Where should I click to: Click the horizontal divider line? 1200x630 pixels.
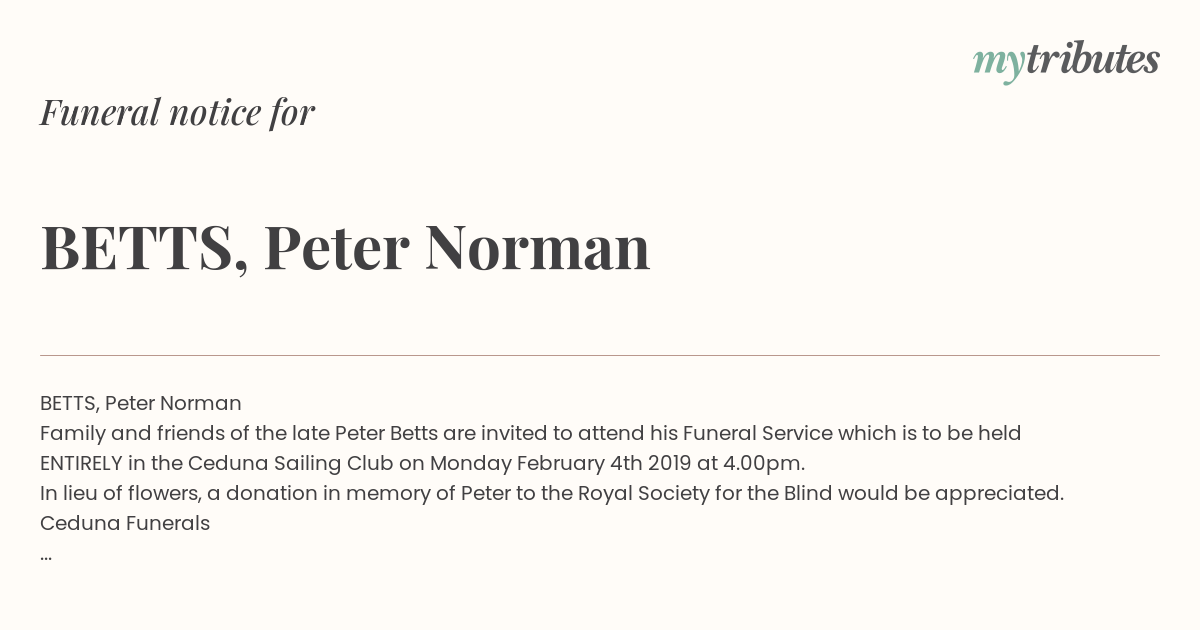[600, 355]
